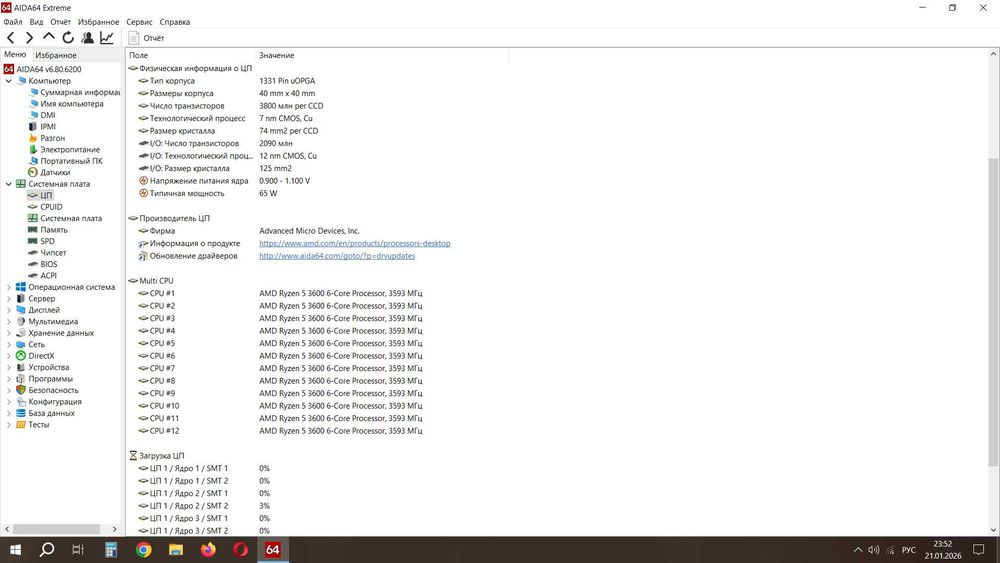Open File Explorer from the taskbar
Screen dimensions: 1000x563
[176, 550]
